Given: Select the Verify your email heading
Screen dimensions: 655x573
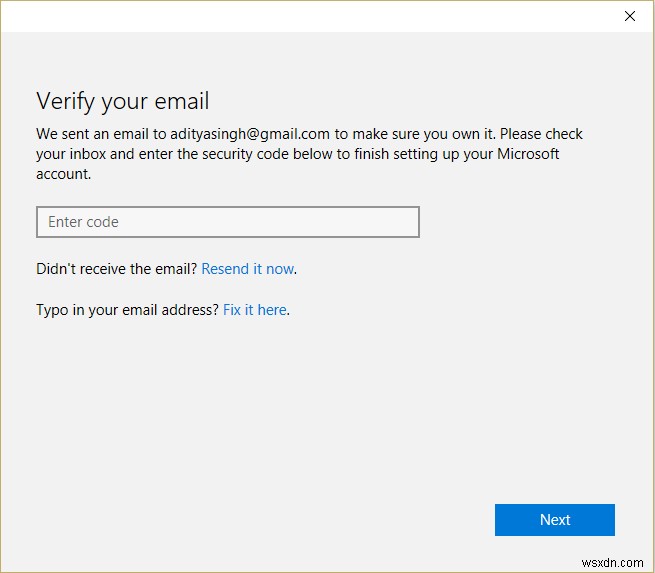Looking at the screenshot, I should coord(123,101).
